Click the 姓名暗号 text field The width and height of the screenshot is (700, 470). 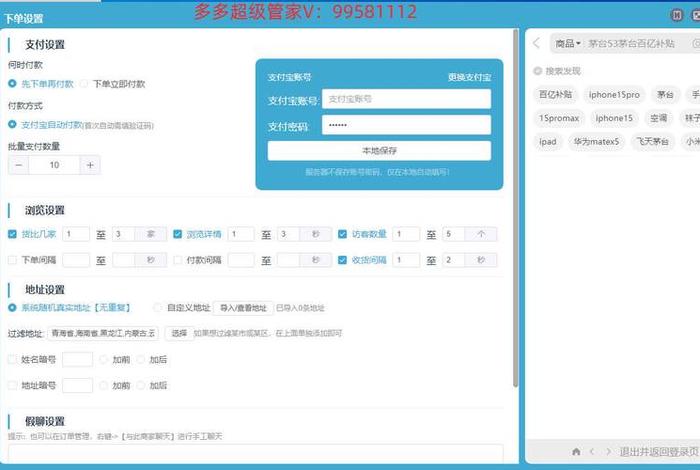pyautogui.click(x=78, y=359)
